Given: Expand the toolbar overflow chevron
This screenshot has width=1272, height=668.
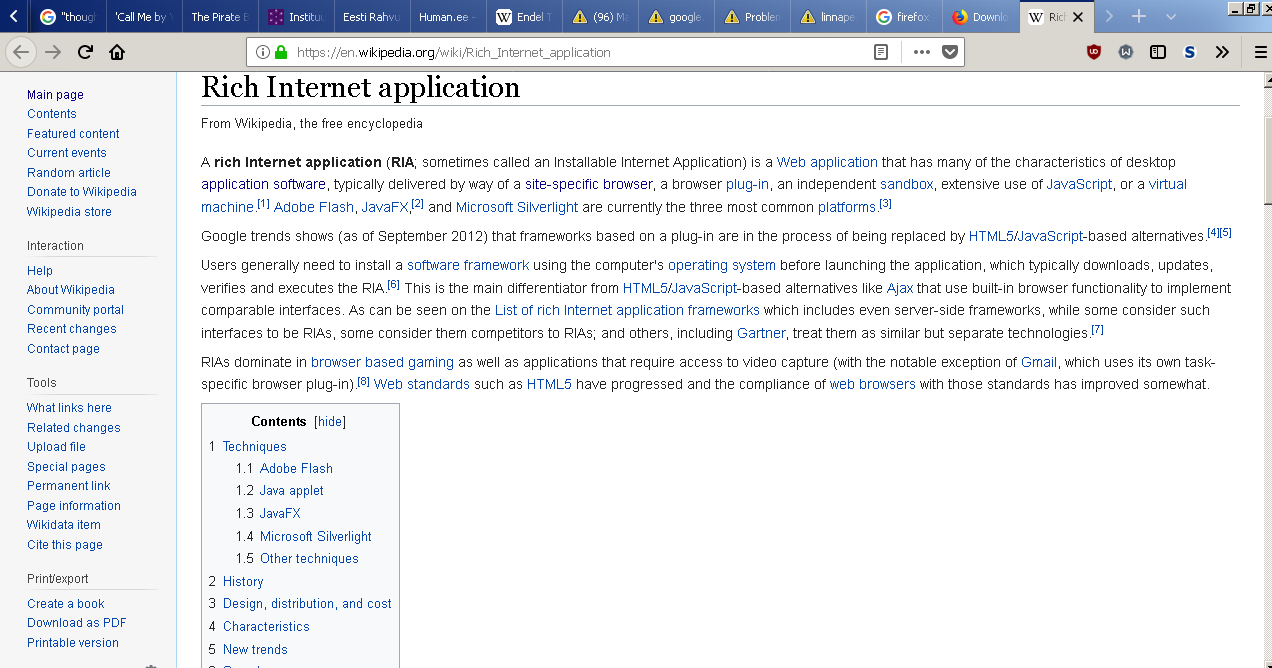Looking at the screenshot, I should tap(1222, 52).
